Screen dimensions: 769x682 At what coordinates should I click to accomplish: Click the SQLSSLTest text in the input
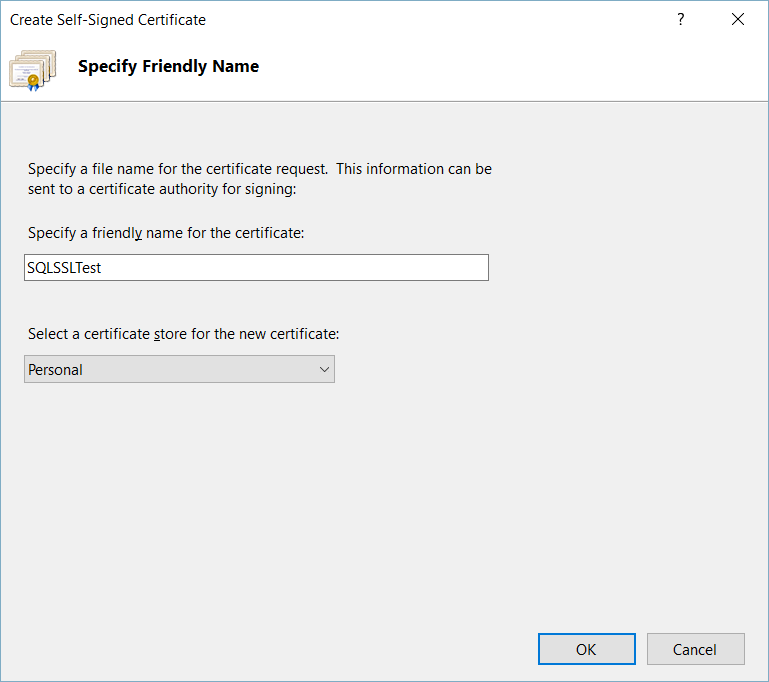click(x=64, y=268)
